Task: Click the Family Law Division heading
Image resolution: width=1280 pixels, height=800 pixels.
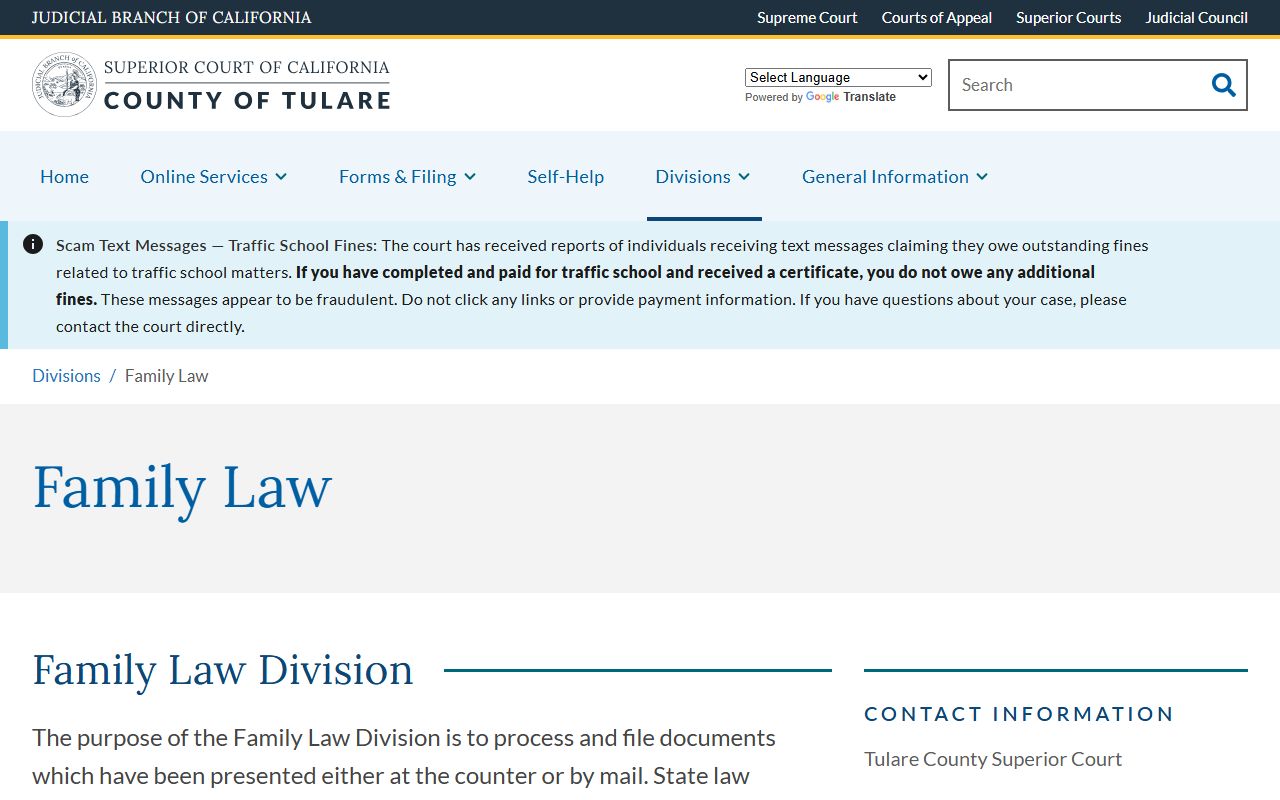Action: [223, 669]
